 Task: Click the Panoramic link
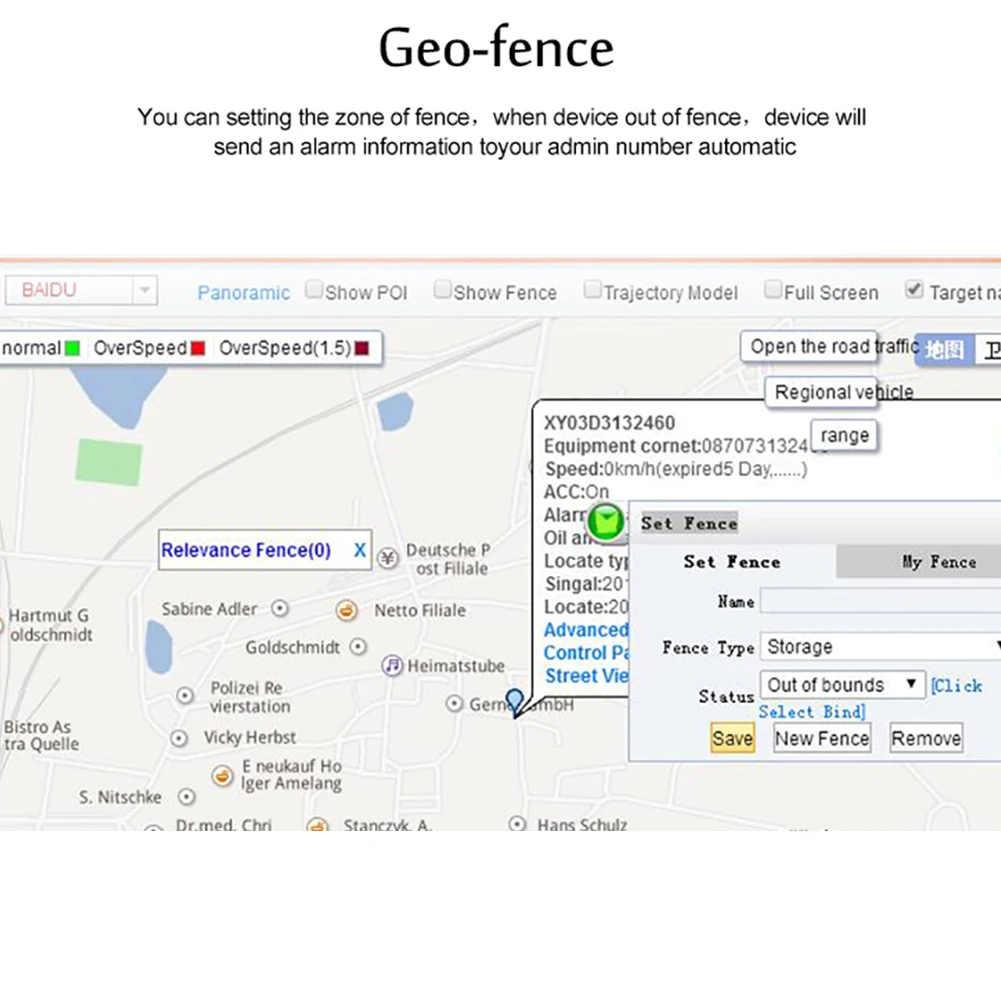(243, 292)
